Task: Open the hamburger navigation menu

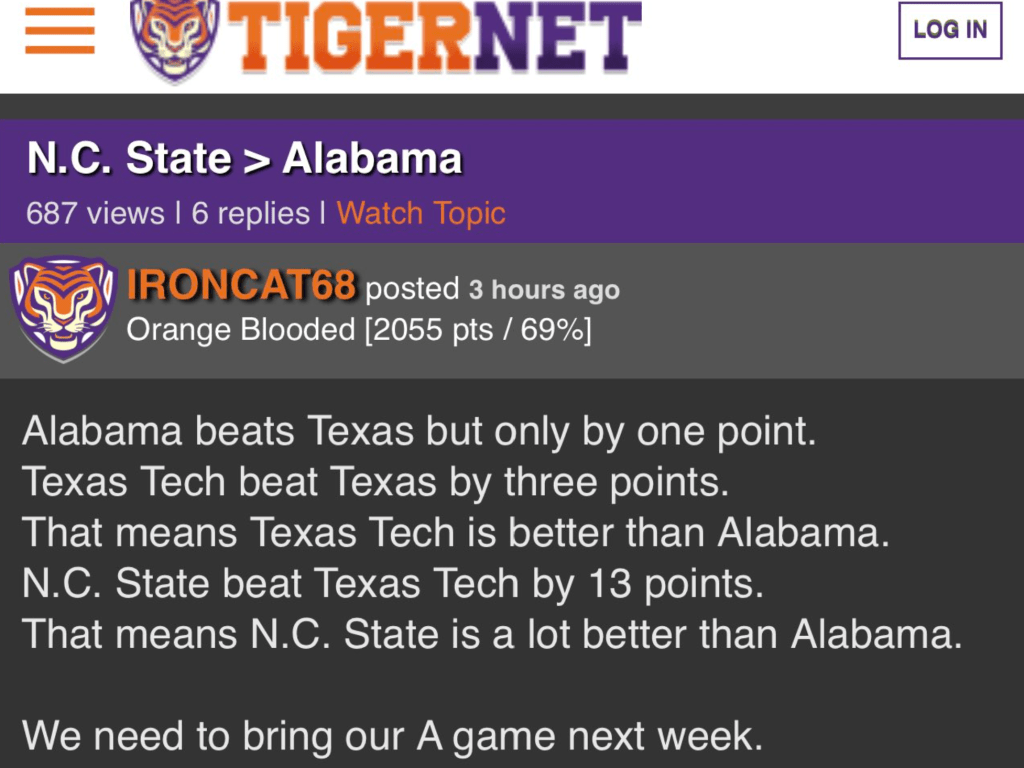Action: (60, 31)
